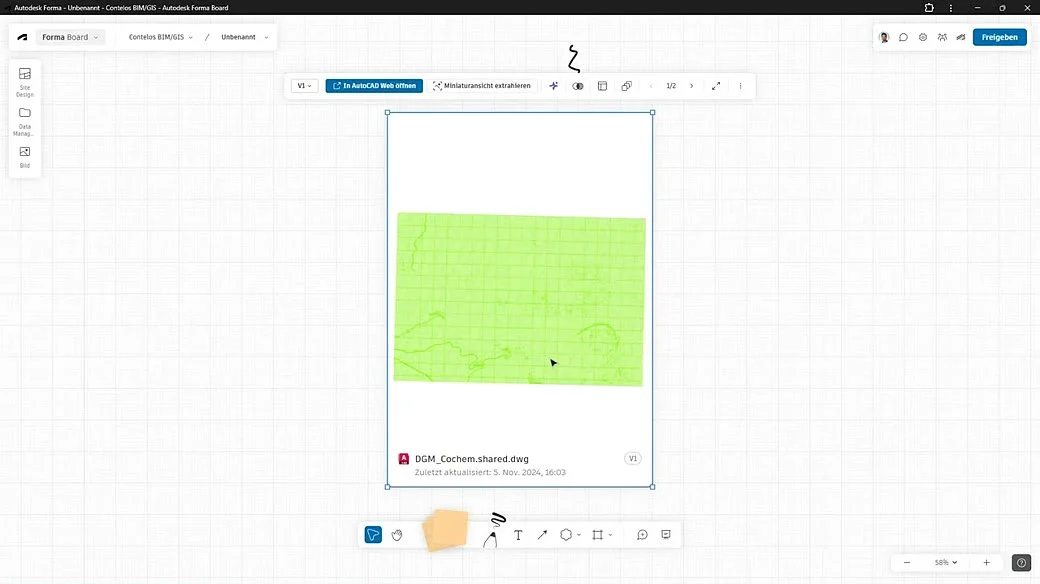Zoom out with the minus button

[907, 562]
